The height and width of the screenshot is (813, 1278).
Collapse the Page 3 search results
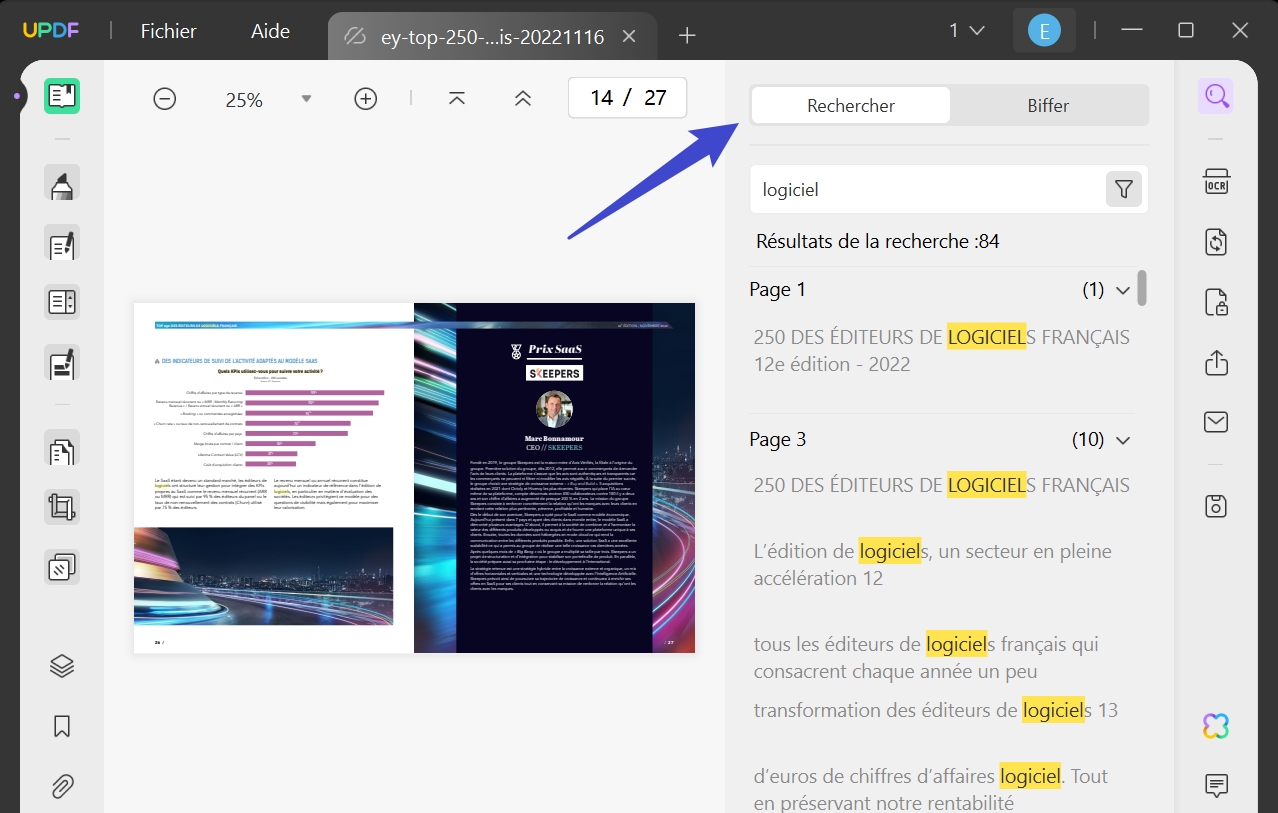click(x=1122, y=439)
